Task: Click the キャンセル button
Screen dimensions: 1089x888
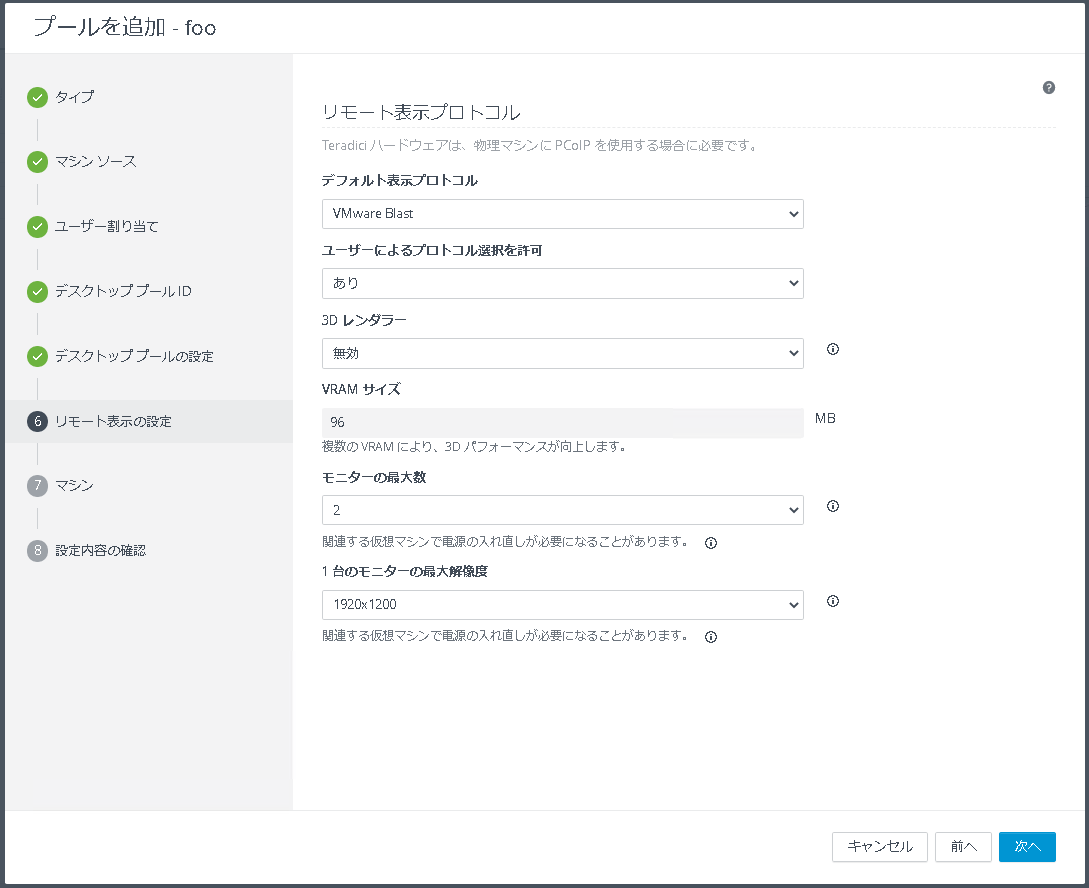Action: coord(879,847)
